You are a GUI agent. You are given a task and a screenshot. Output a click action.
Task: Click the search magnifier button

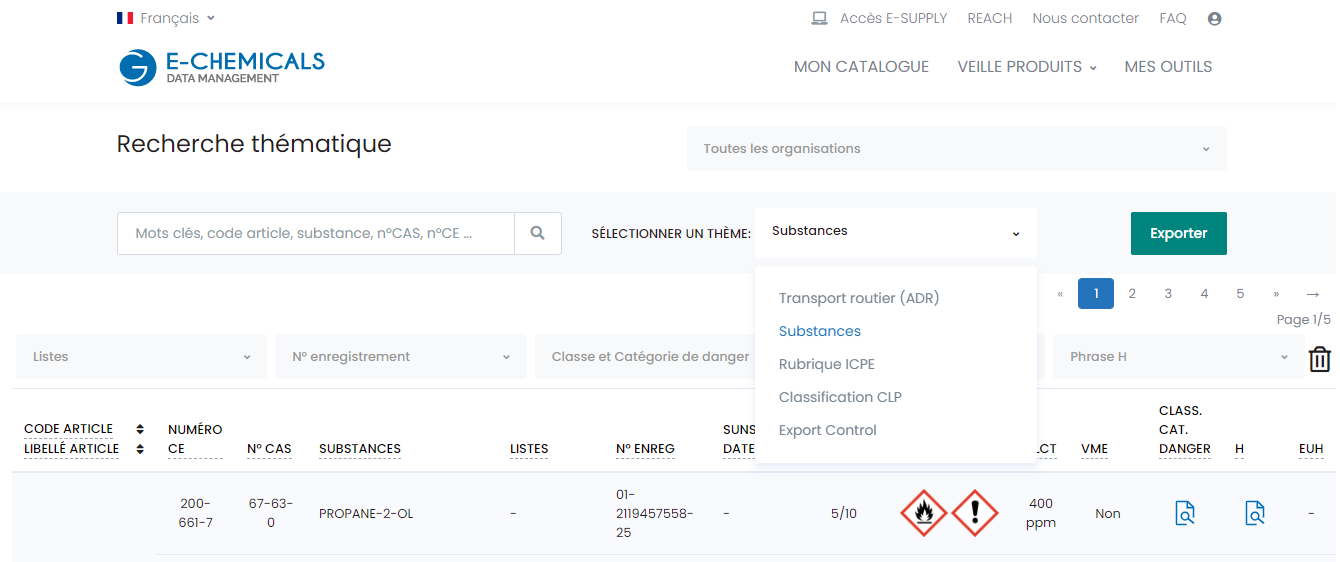click(538, 233)
